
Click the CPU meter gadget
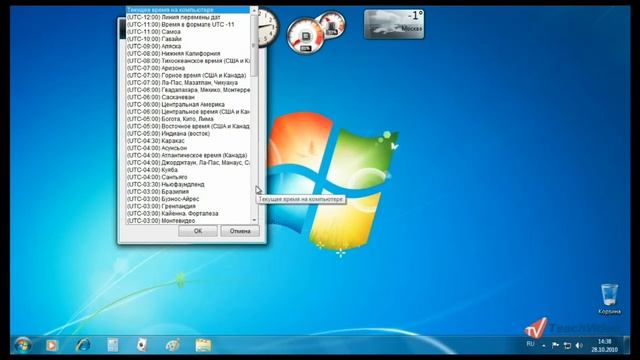click(305, 36)
